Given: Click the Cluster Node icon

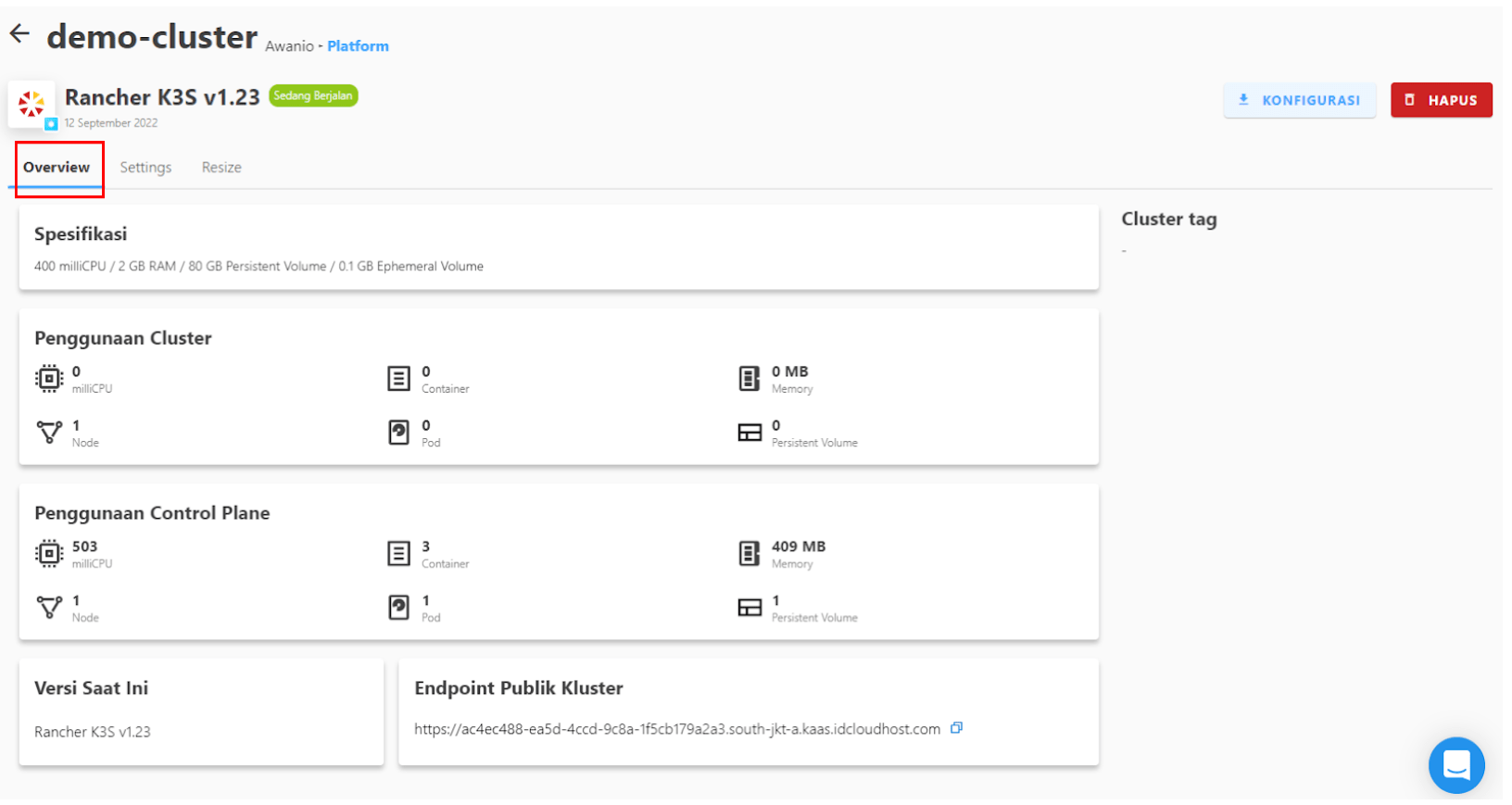Looking at the screenshot, I should pyautogui.click(x=49, y=432).
